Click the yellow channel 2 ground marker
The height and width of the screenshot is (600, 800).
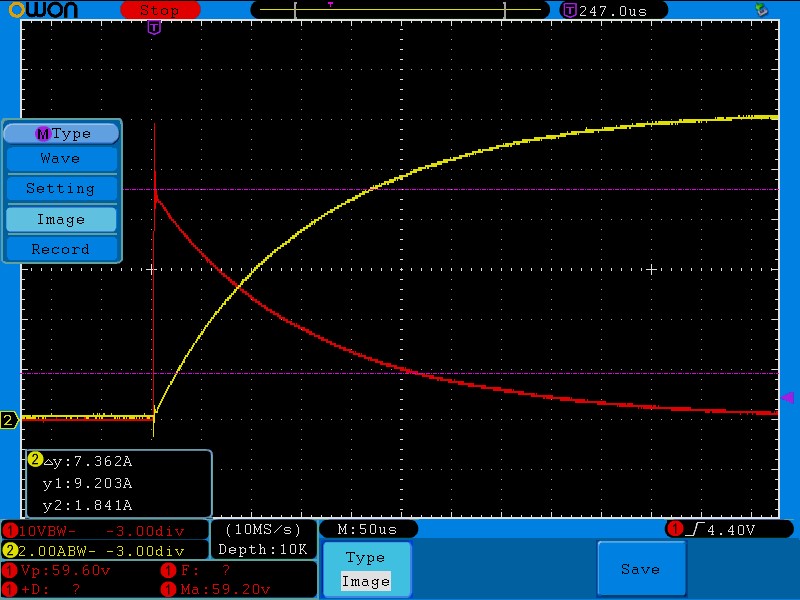(9, 420)
